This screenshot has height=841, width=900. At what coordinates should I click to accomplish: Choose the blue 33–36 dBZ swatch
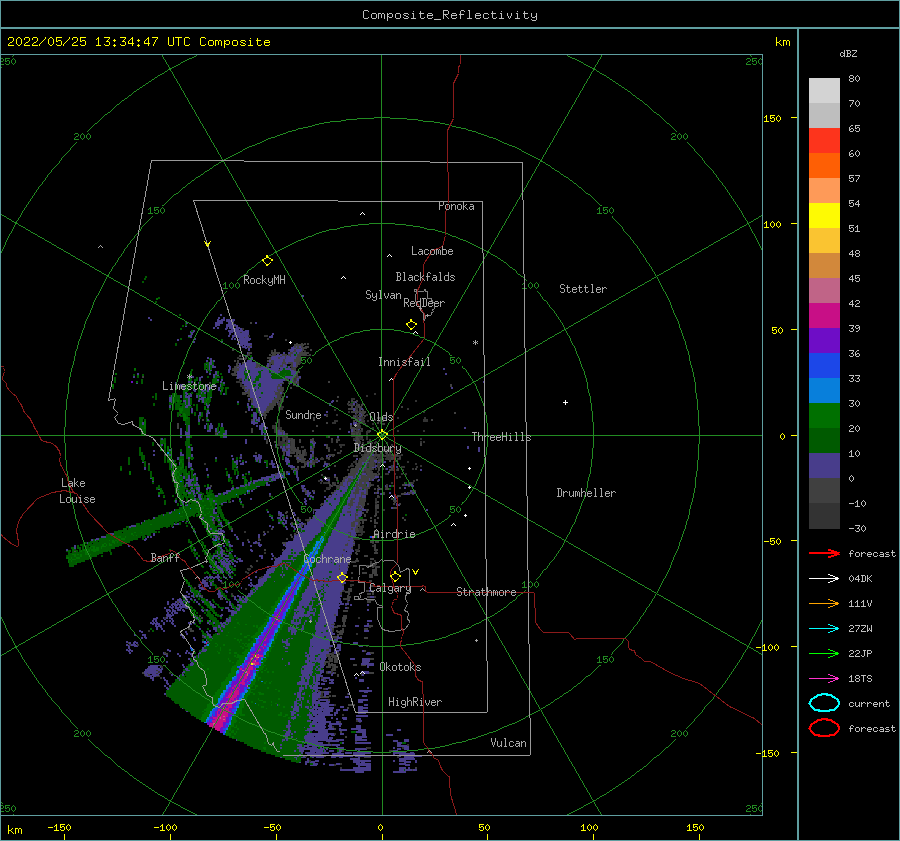[x=824, y=365]
